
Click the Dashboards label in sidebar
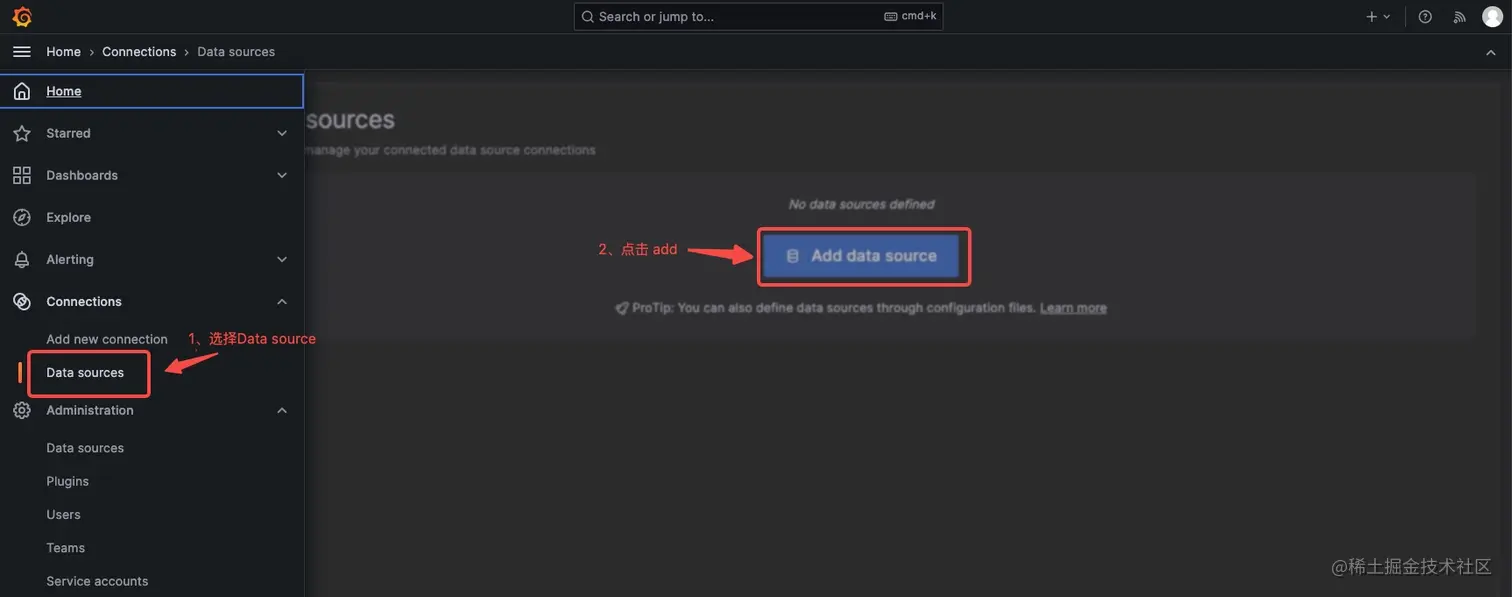click(82, 175)
